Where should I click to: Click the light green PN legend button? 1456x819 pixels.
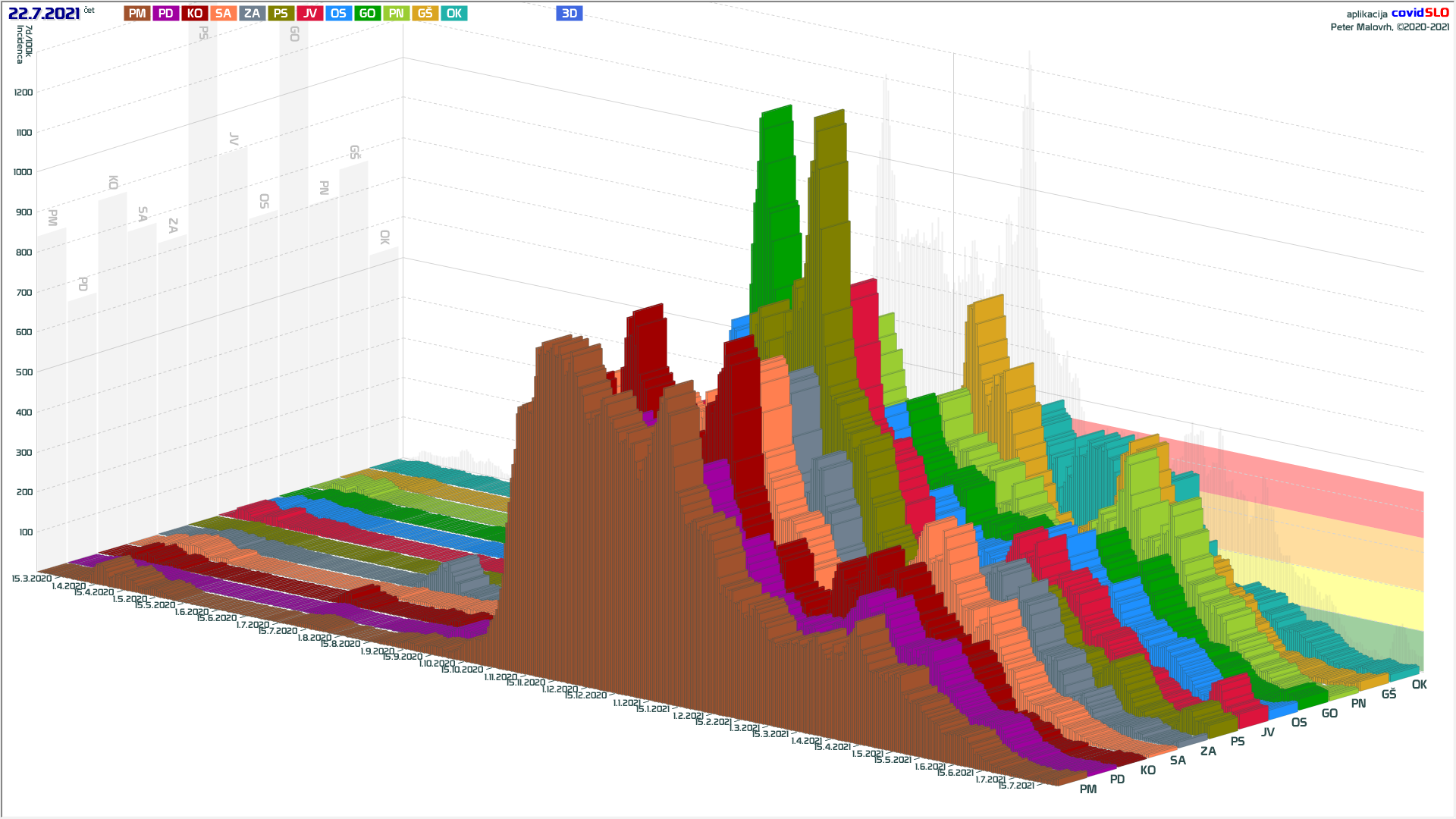tap(396, 14)
